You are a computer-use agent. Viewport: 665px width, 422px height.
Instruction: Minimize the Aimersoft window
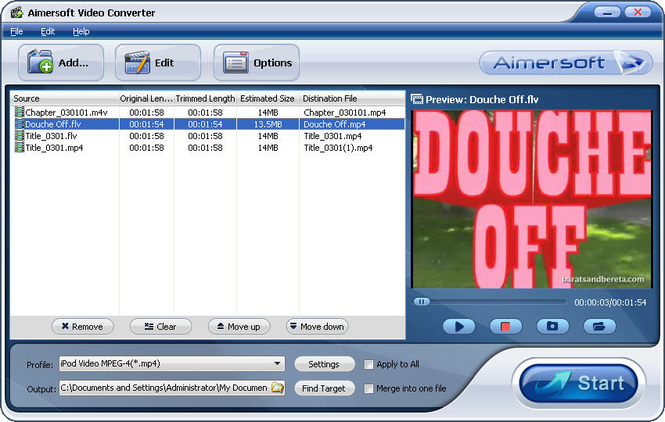tap(607, 12)
